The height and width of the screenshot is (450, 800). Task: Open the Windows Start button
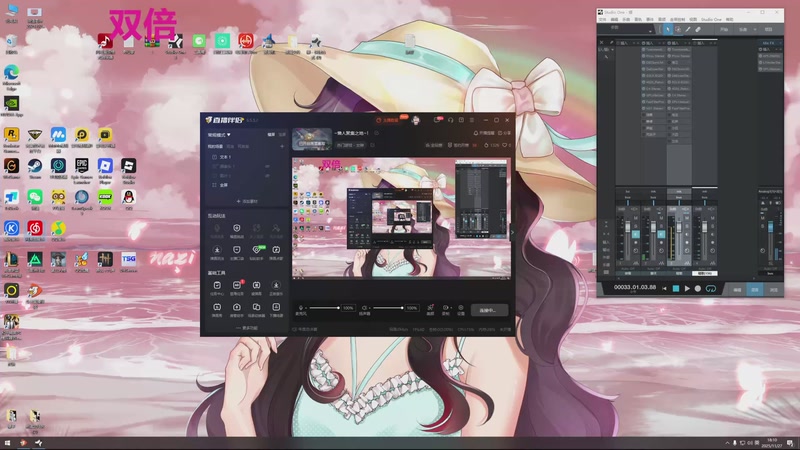[7, 443]
